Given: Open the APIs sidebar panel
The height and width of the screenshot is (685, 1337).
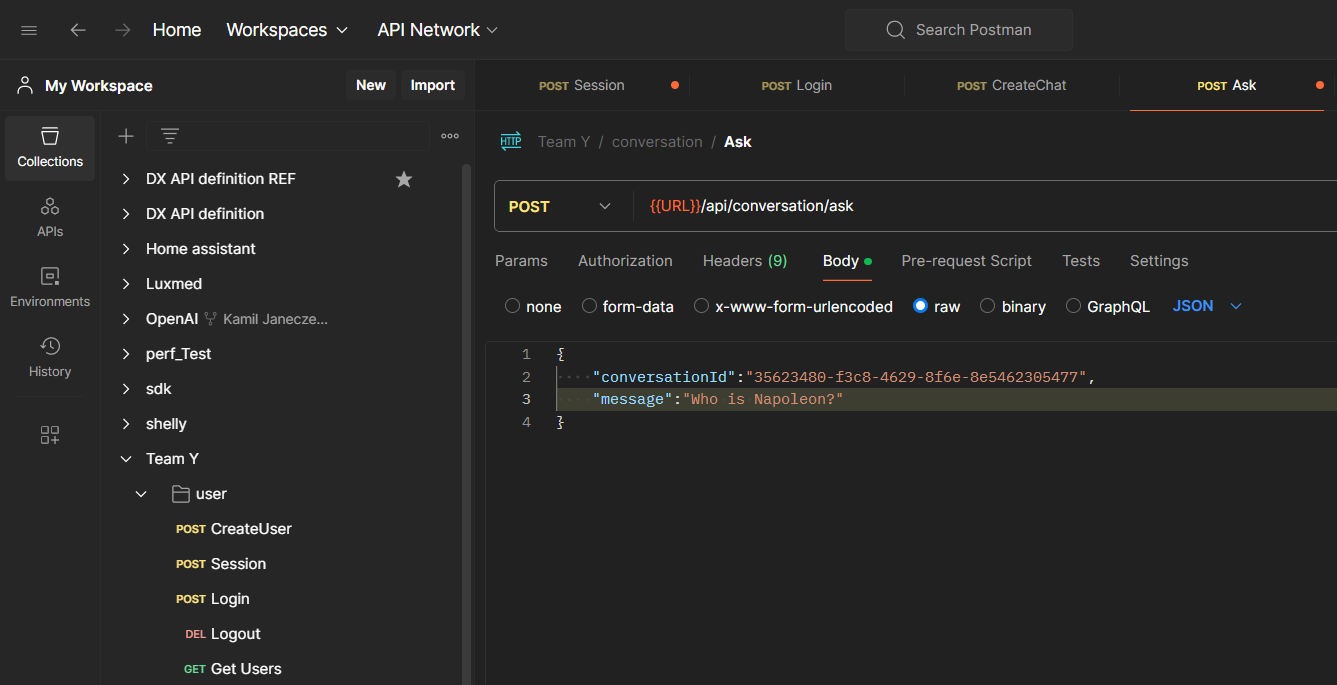Looking at the screenshot, I should pos(50,218).
